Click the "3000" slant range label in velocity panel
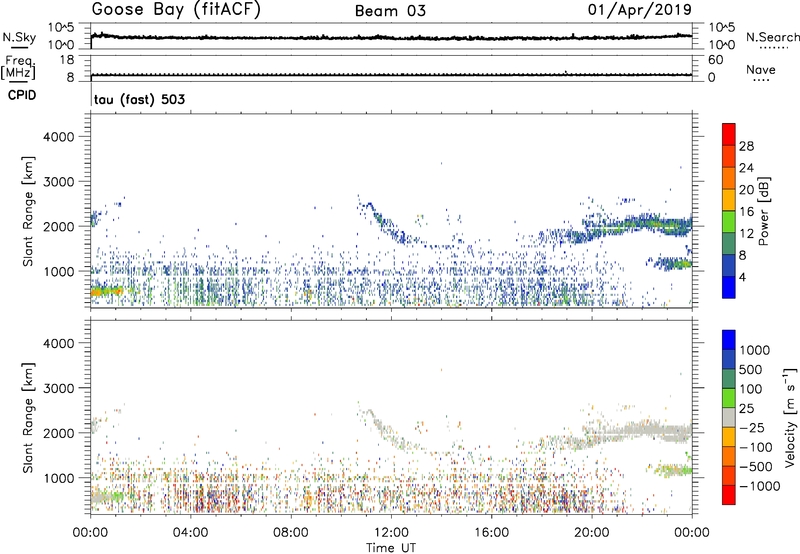This screenshot has width=800, height=554. [58, 388]
